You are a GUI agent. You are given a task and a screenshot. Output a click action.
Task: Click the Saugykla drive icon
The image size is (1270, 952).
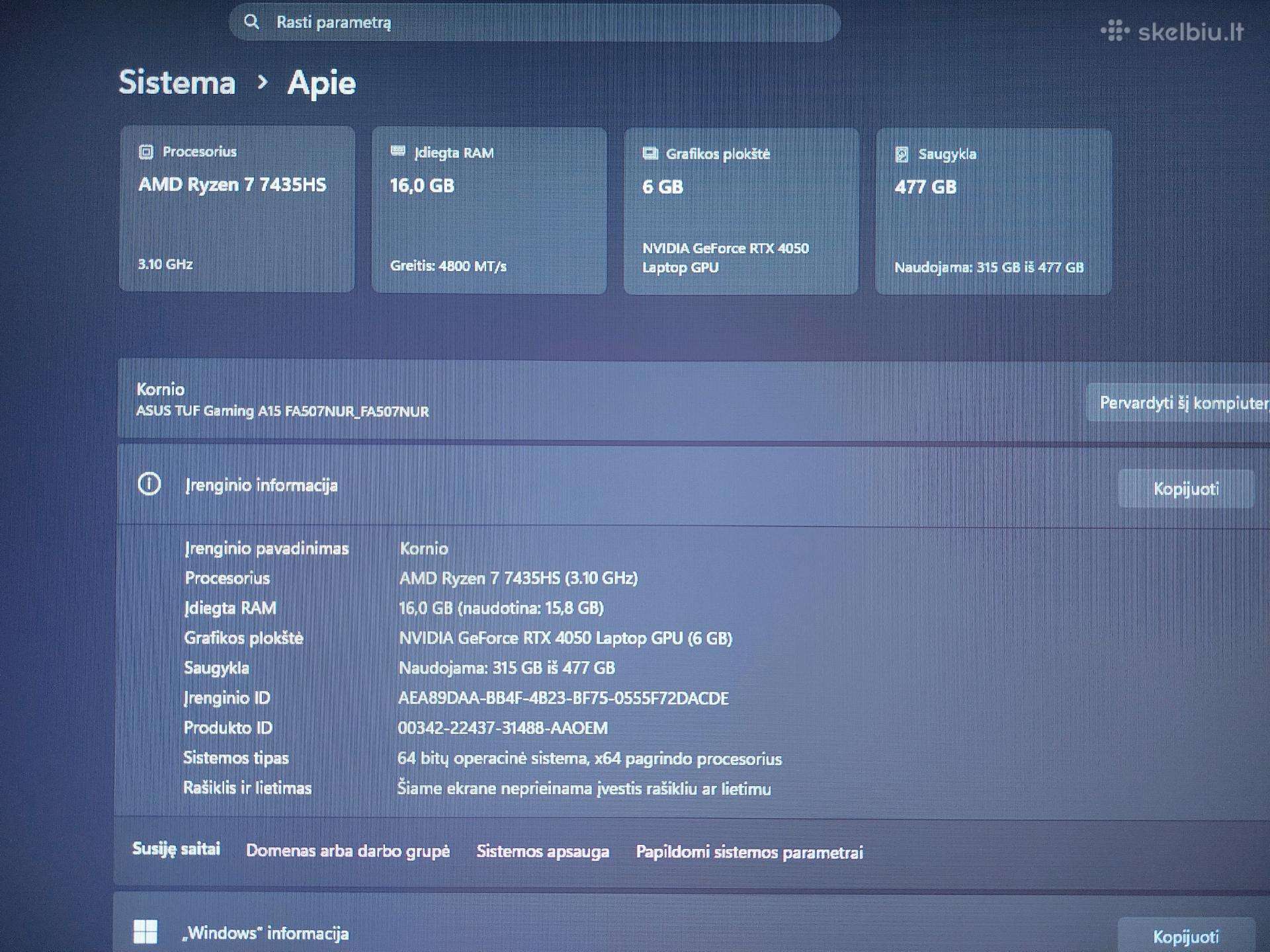[902, 154]
